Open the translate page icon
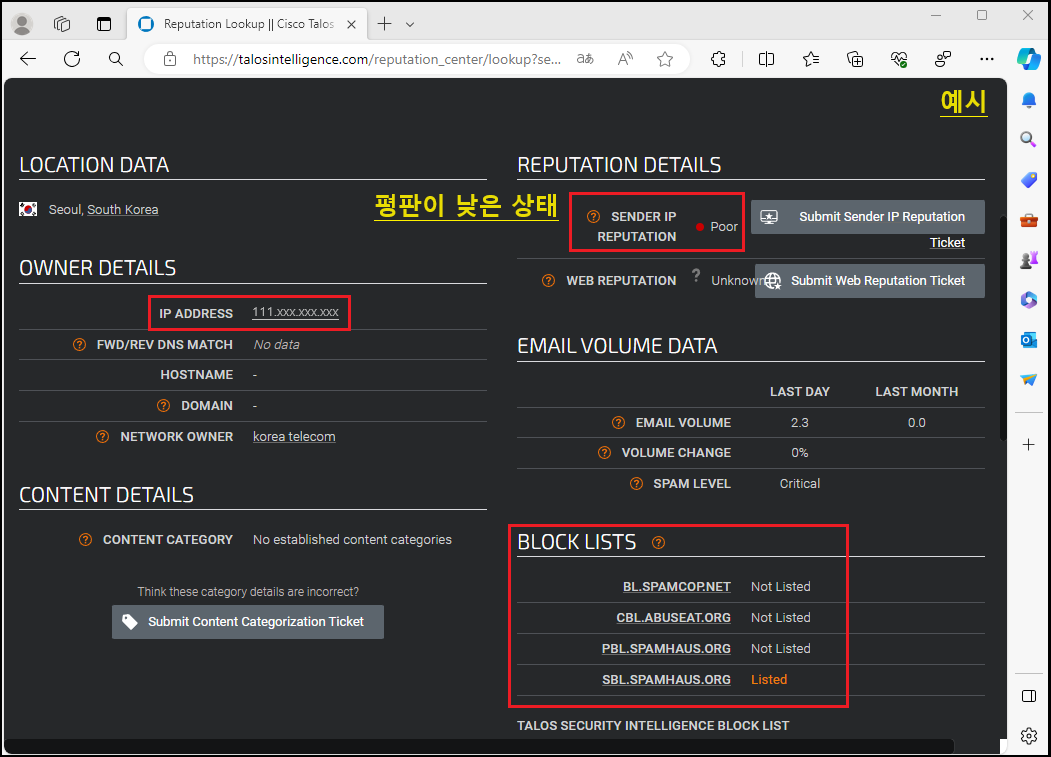Image resolution: width=1051 pixels, height=757 pixels. tap(585, 59)
